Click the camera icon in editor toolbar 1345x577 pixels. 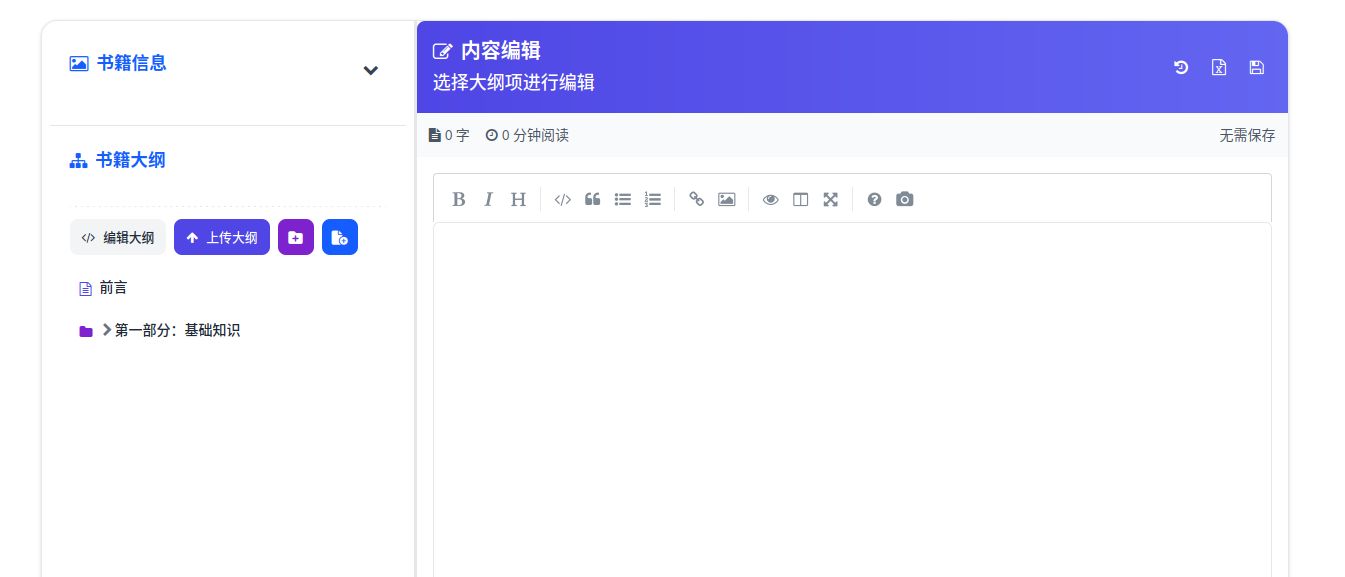pyautogui.click(x=905, y=199)
